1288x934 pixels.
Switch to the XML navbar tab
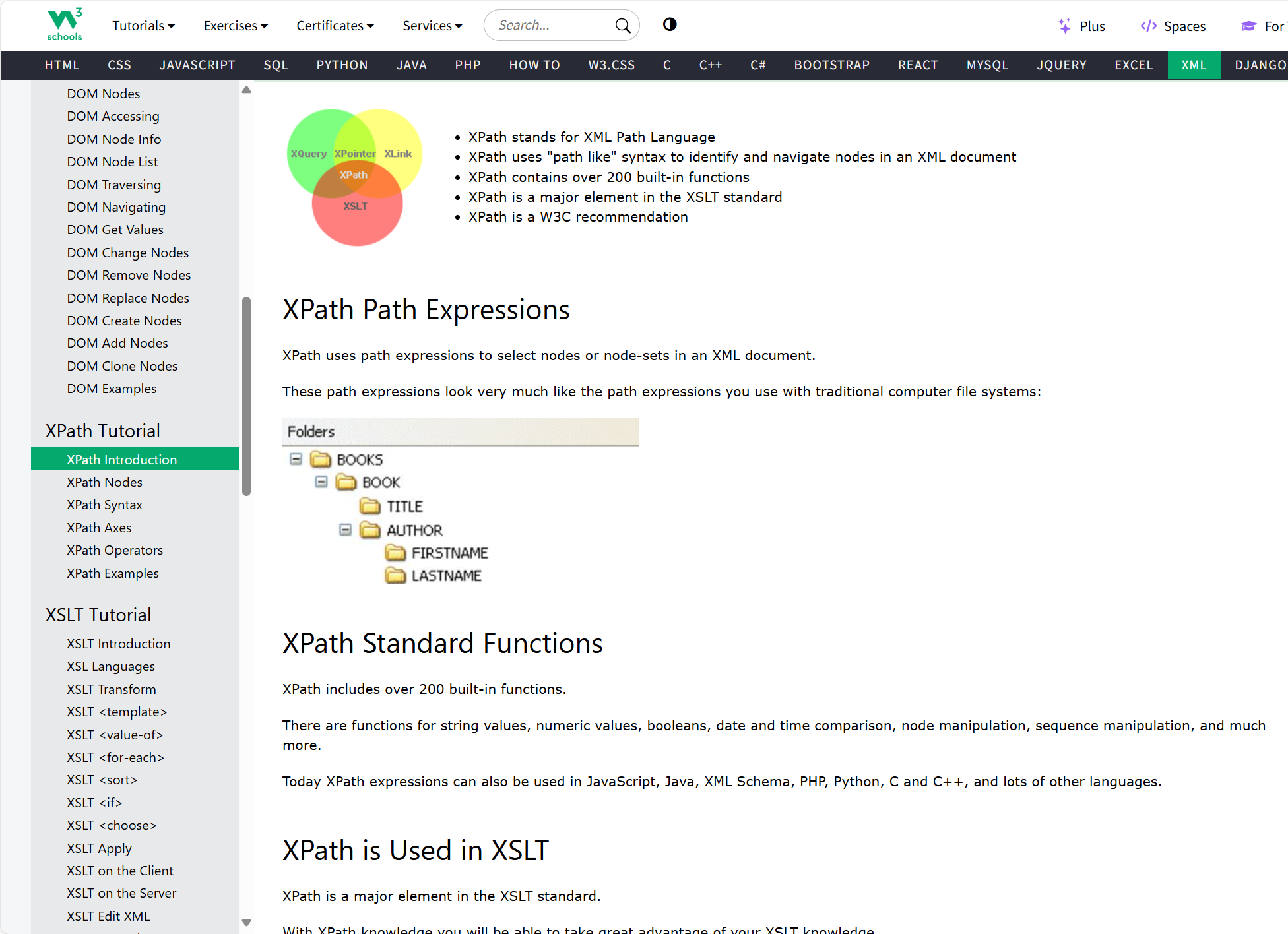pos(1194,65)
